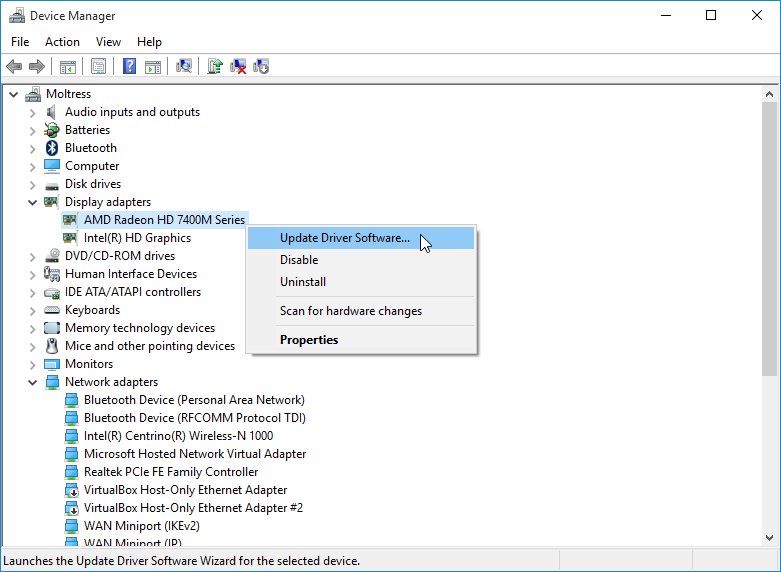
Task: Select AMD Radeon HD 7400M Series
Action: (x=164, y=220)
